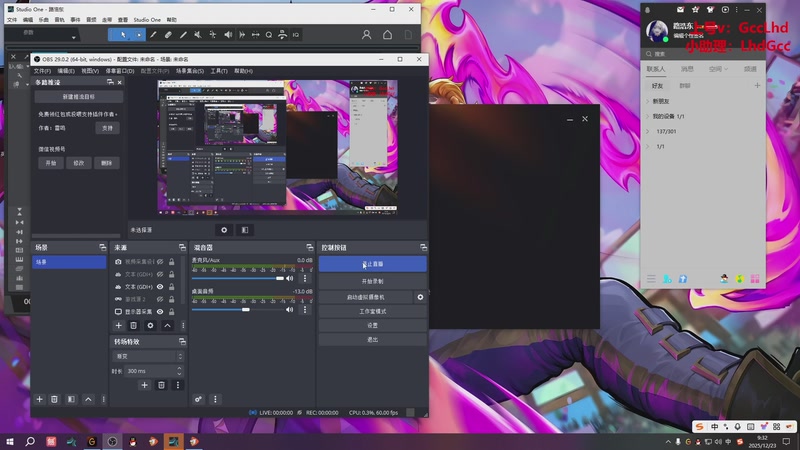
Task: Hide the visible Text (GDI+) source
Action: pos(160,287)
